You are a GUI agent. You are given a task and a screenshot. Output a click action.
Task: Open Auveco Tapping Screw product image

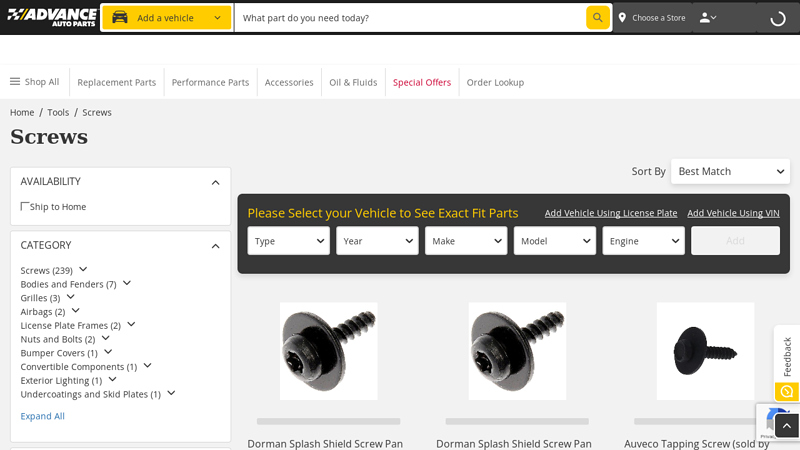click(x=706, y=351)
